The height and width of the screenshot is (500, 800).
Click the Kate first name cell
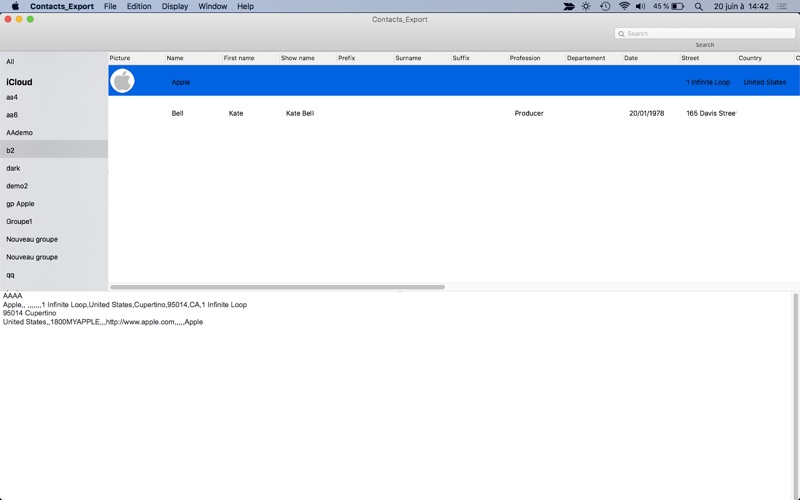(x=236, y=113)
